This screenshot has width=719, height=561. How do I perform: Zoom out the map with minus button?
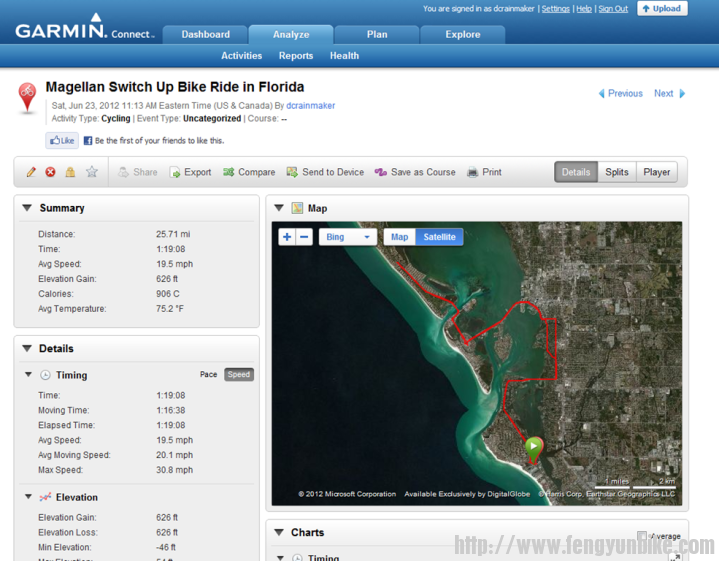(304, 237)
